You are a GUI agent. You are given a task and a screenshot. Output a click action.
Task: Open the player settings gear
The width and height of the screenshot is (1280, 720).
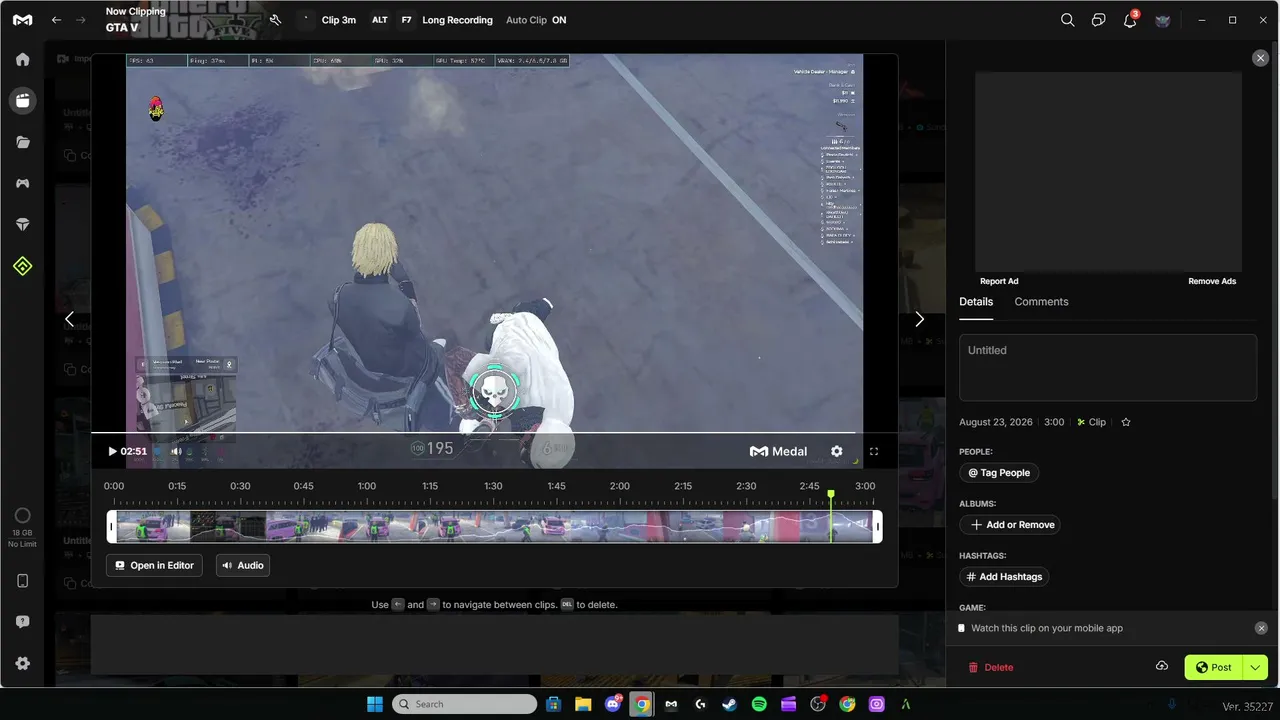point(837,451)
